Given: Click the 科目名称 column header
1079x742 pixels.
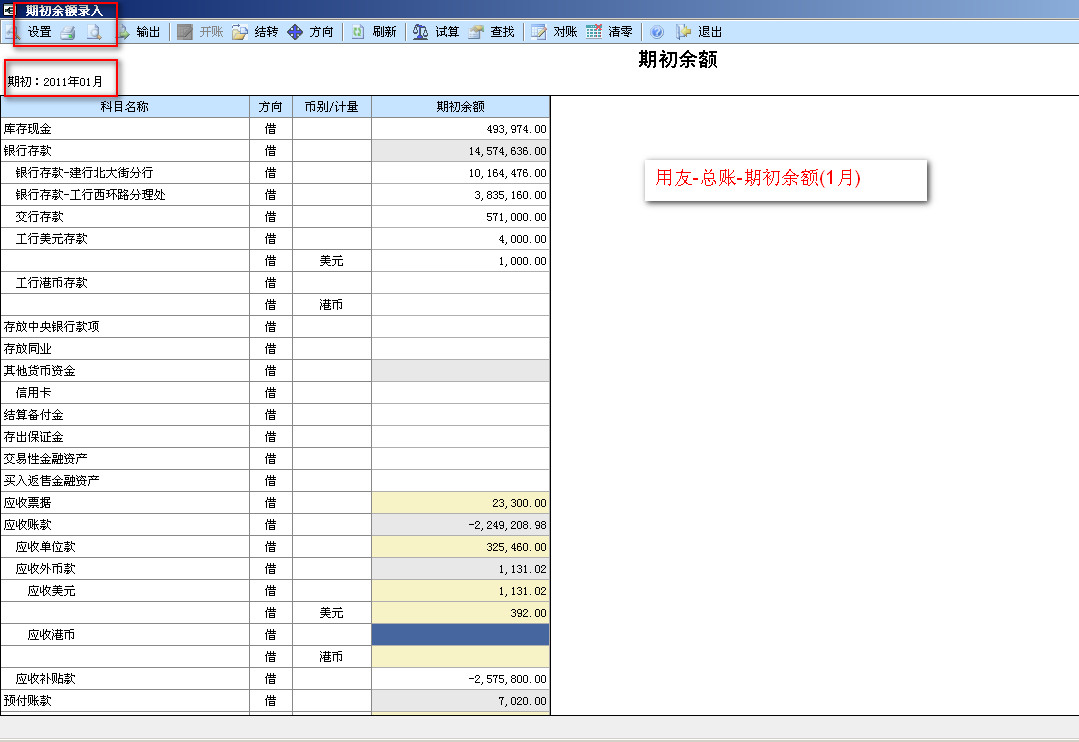Looking at the screenshot, I should pyautogui.click(x=125, y=107).
